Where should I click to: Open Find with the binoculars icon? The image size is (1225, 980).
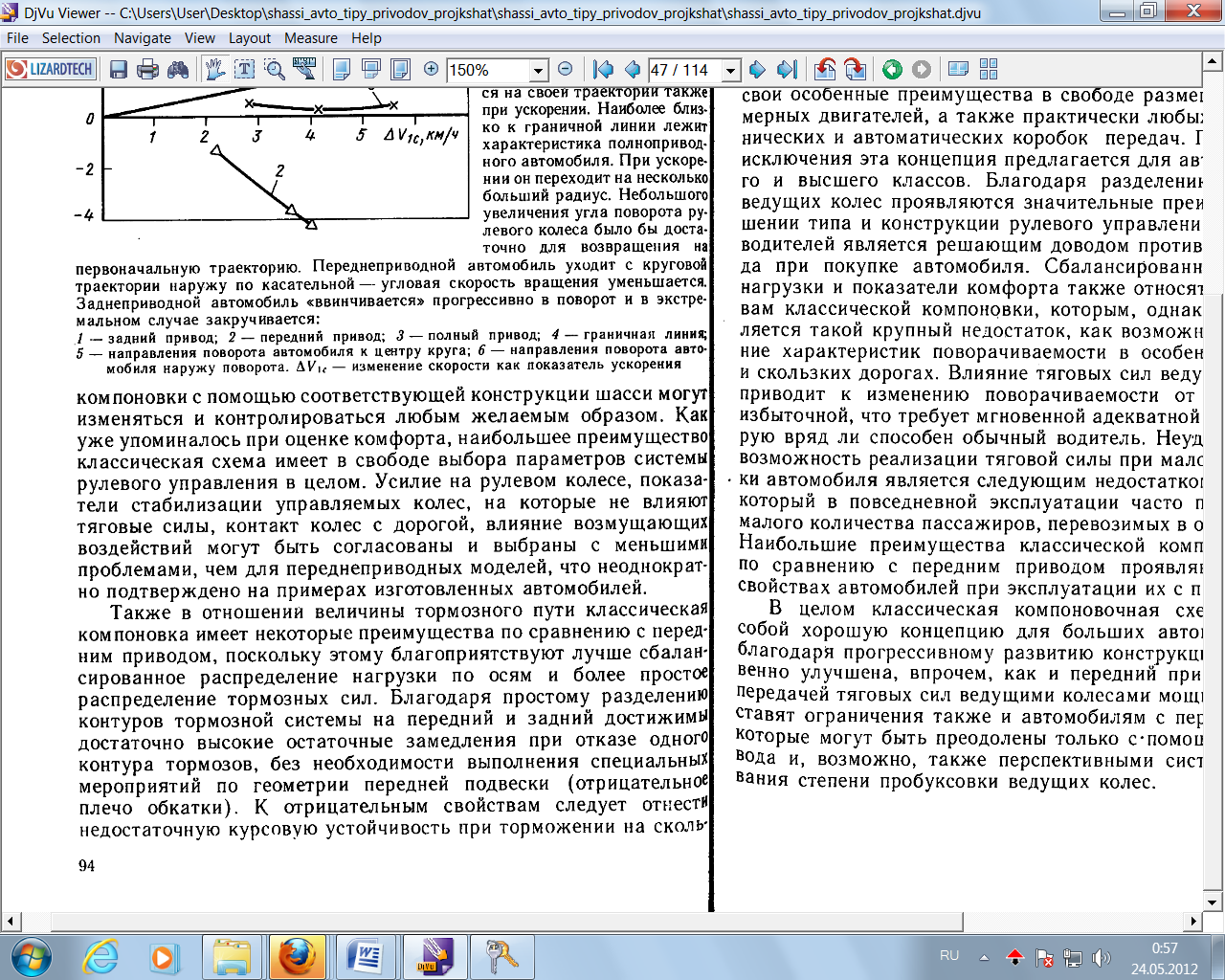[x=178, y=69]
